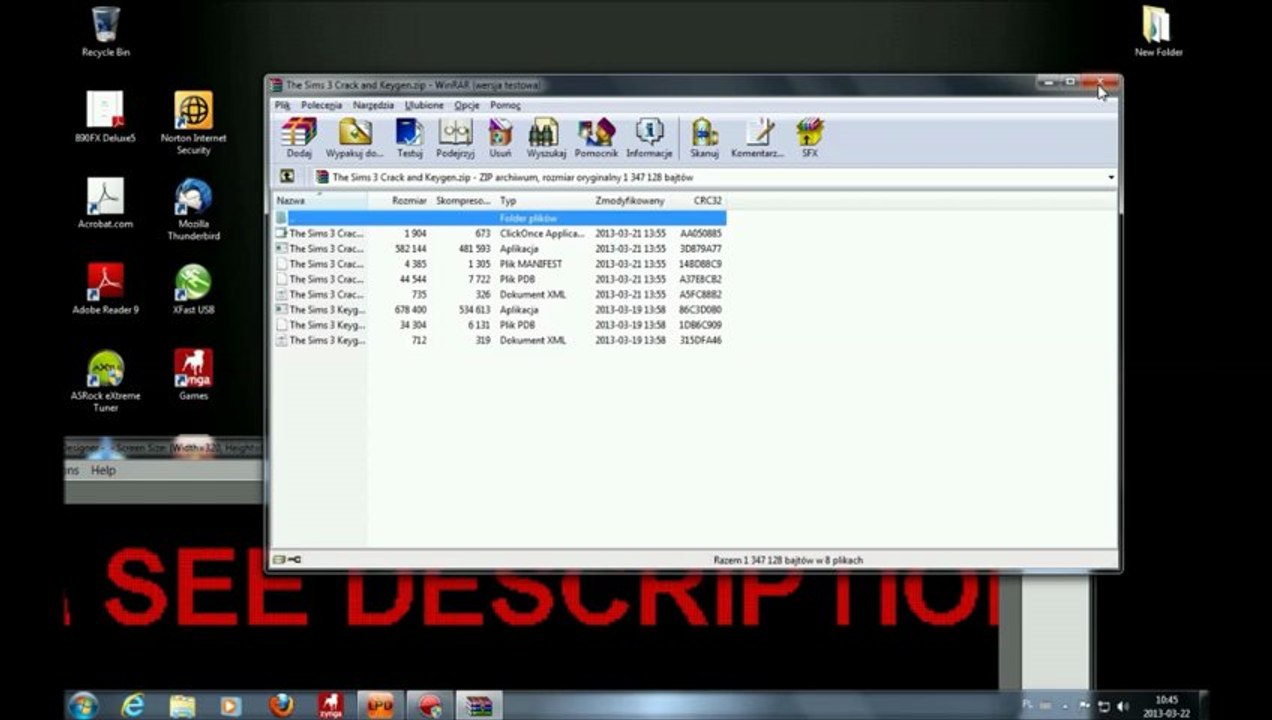Screen dimensions: 1272x720
Task: Click the Windows Explorer folder taskbar icon
Action: point(182,705)
